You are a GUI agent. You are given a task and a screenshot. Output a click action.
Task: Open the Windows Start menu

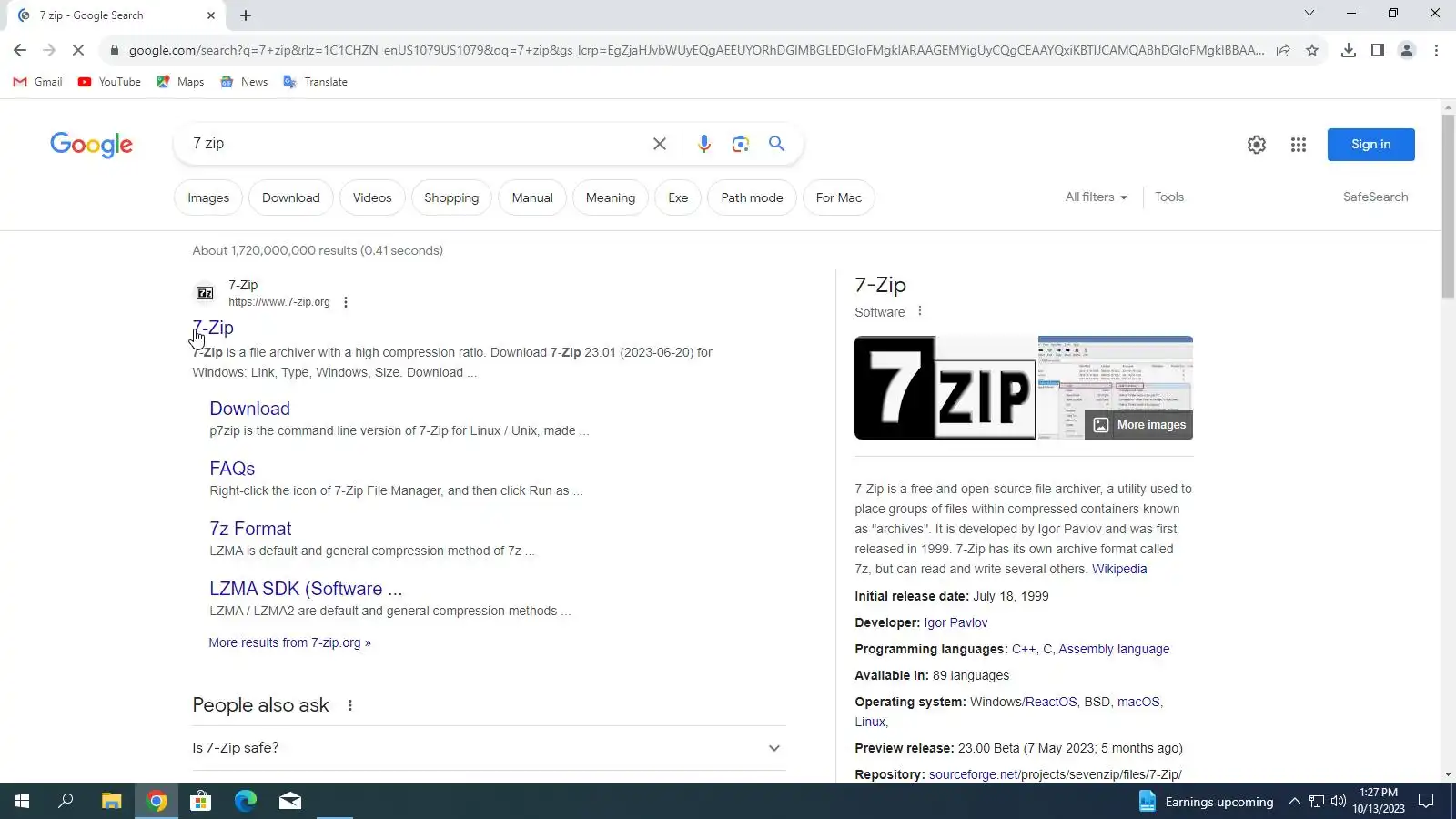(x=22, y=801)
